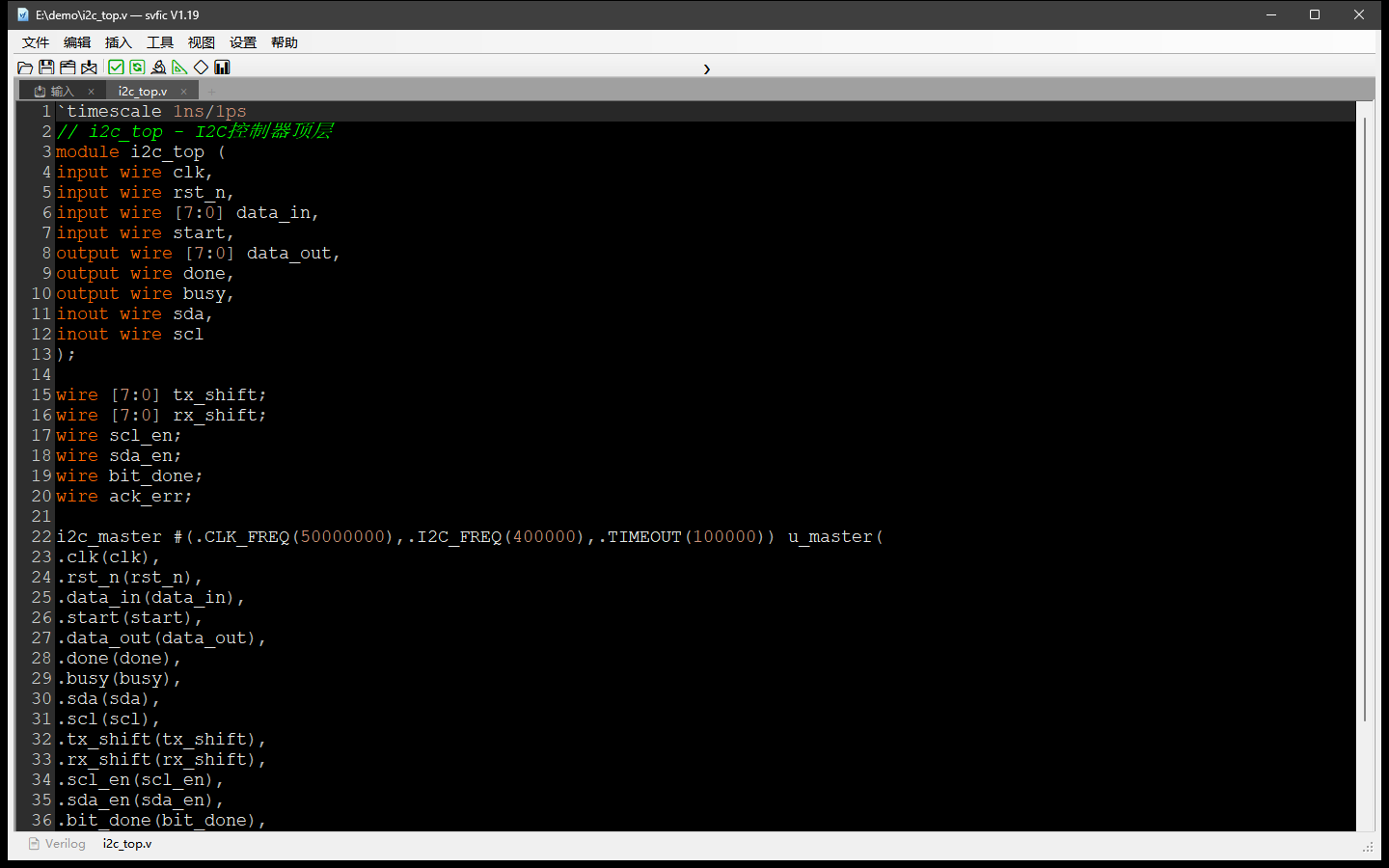Add a new tab with the plus button
This screenshot has width=1389, height=868.
[x=212, y=92]
